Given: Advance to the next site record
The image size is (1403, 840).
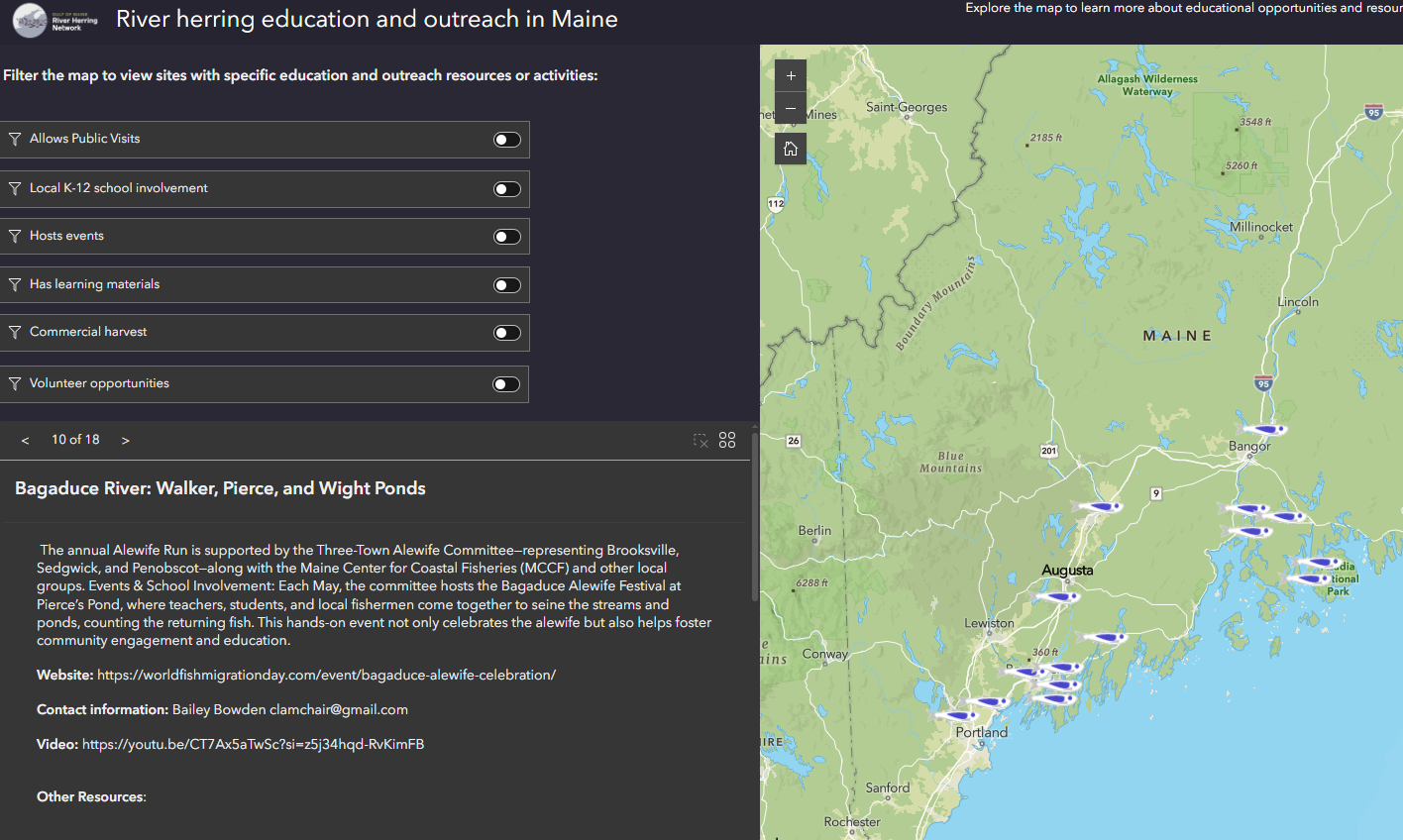Looking at the screenshot, I should [x=126, y=440].
